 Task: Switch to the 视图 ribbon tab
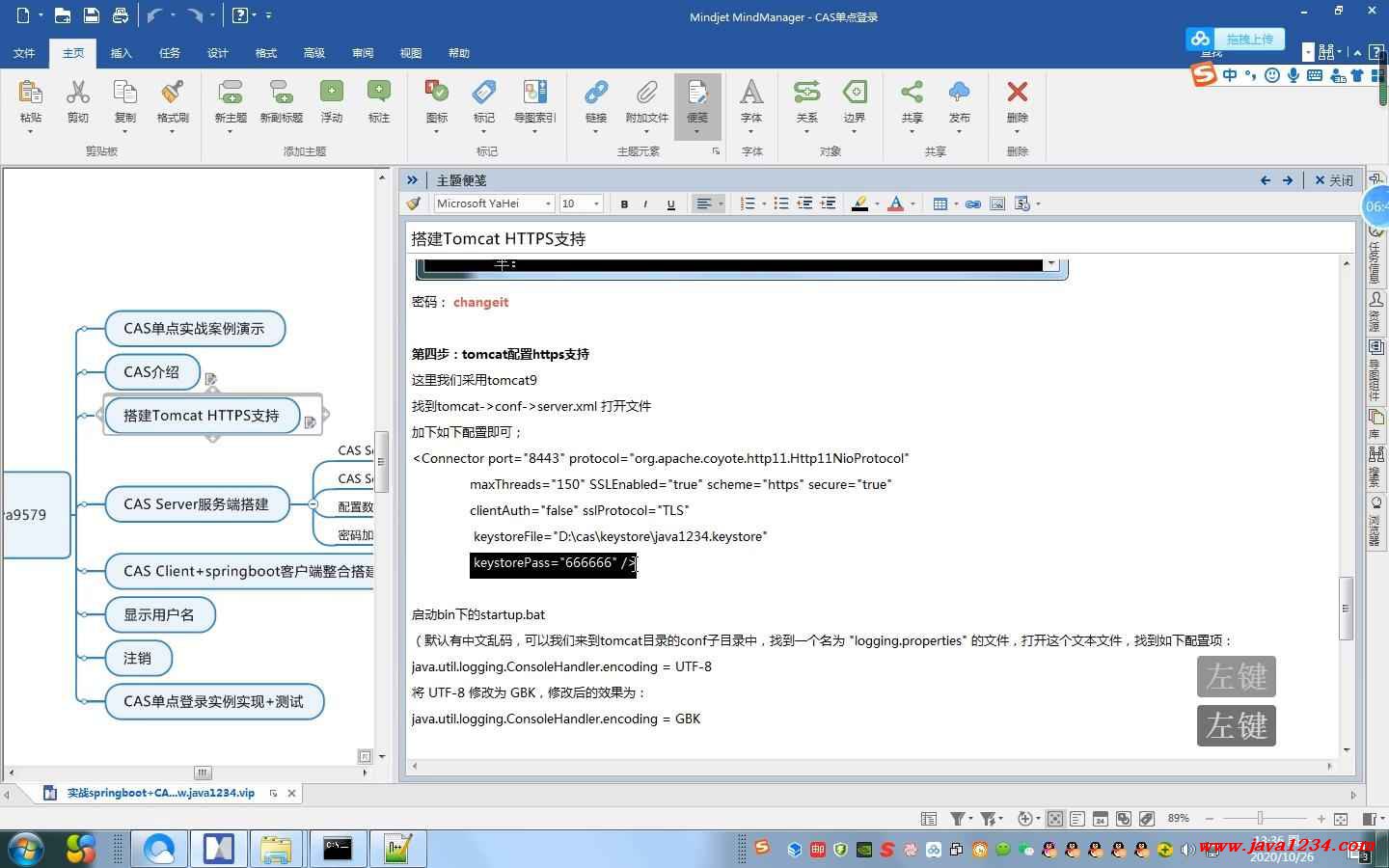[411, 53]
